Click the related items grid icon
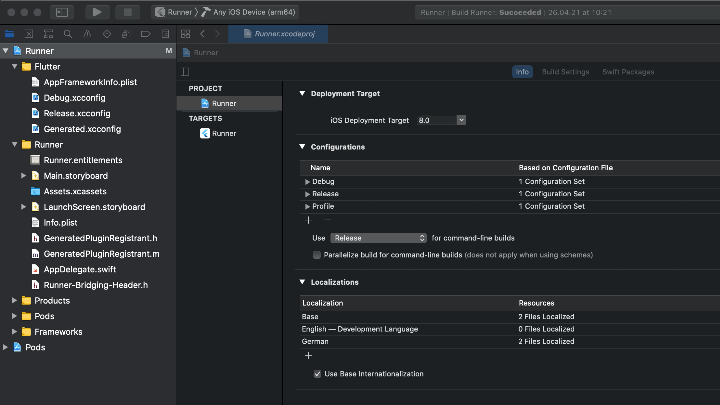The height and width of the screenshot is (405, 720). [x=186, y=34]
